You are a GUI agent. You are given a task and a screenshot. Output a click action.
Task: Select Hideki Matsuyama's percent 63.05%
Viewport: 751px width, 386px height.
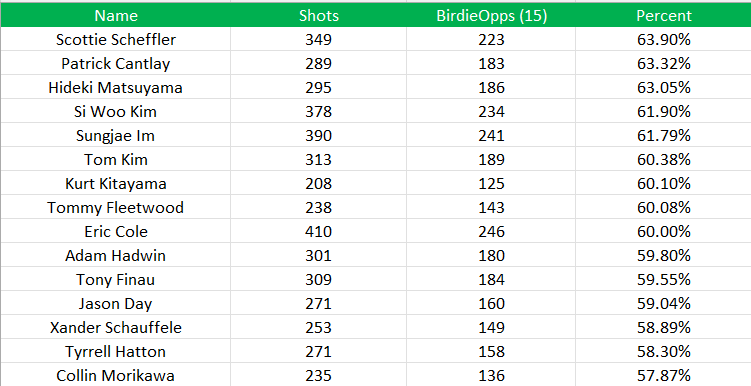(663, 87)
